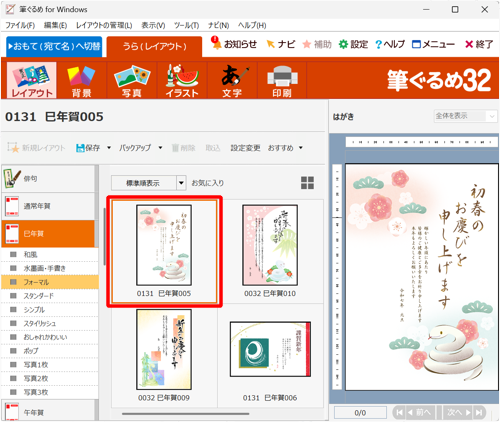
Task: Select スタイリッシュ subcategory
Action: tap(50, 323)
